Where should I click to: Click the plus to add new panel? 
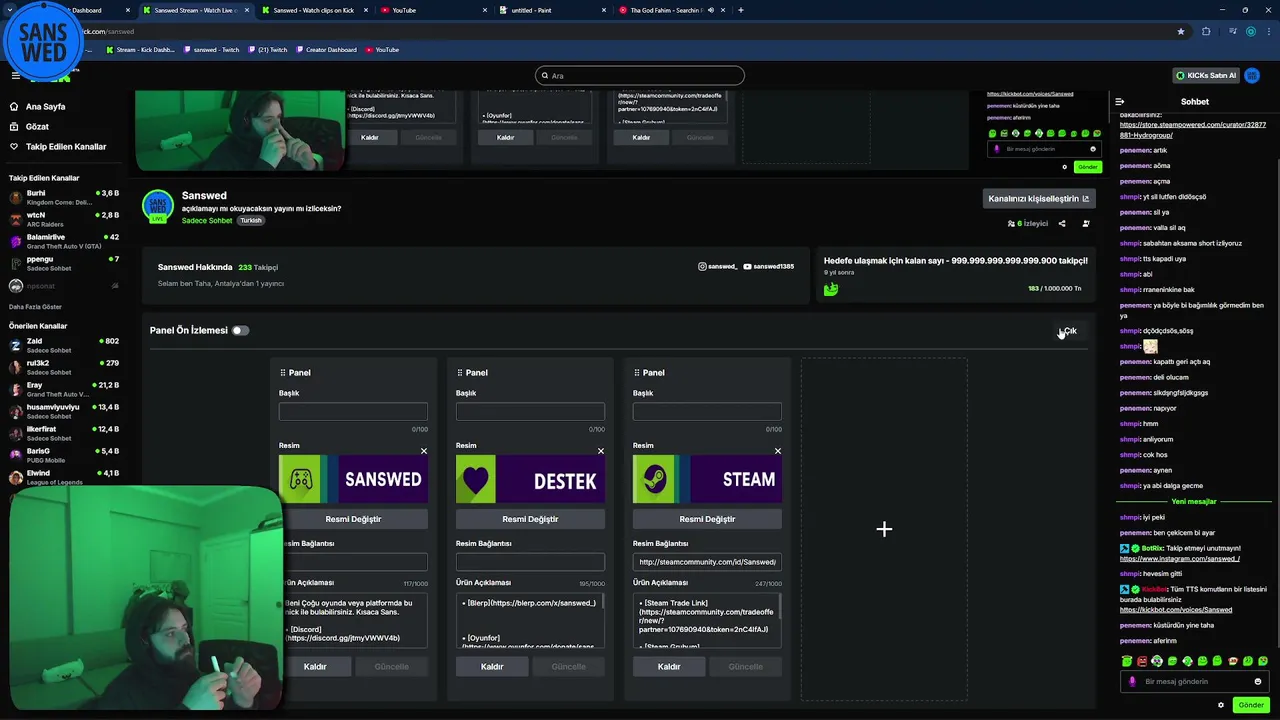click(x=884, y=529)
